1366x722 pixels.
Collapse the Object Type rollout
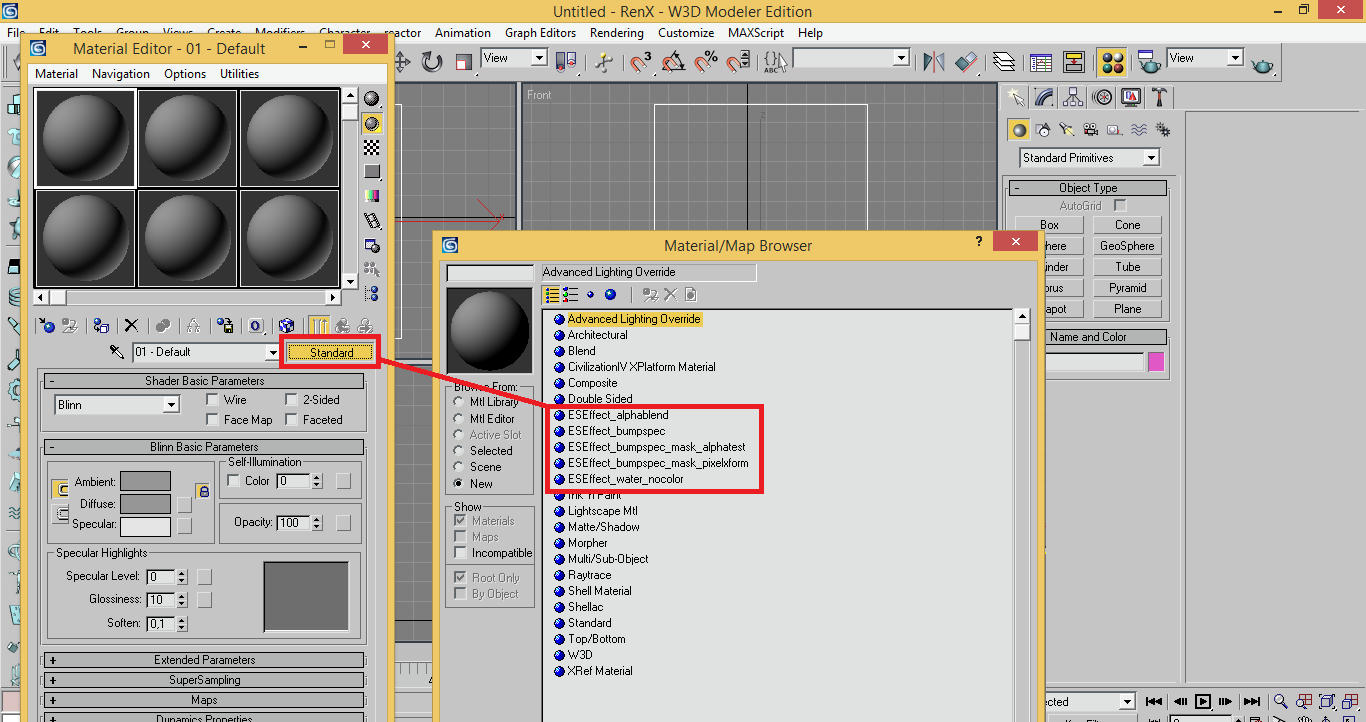(1088, 188)
